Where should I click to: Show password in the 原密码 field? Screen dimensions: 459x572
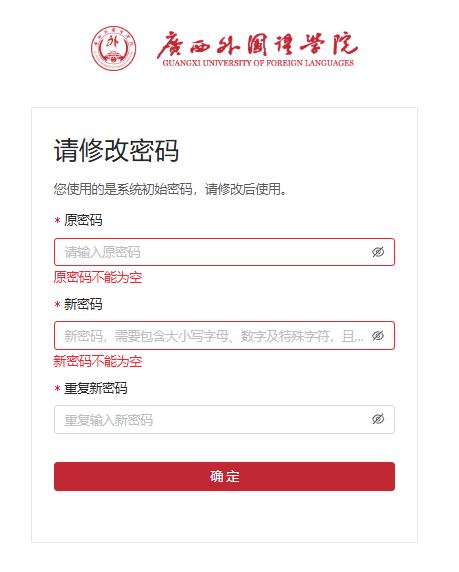[378, 252]
